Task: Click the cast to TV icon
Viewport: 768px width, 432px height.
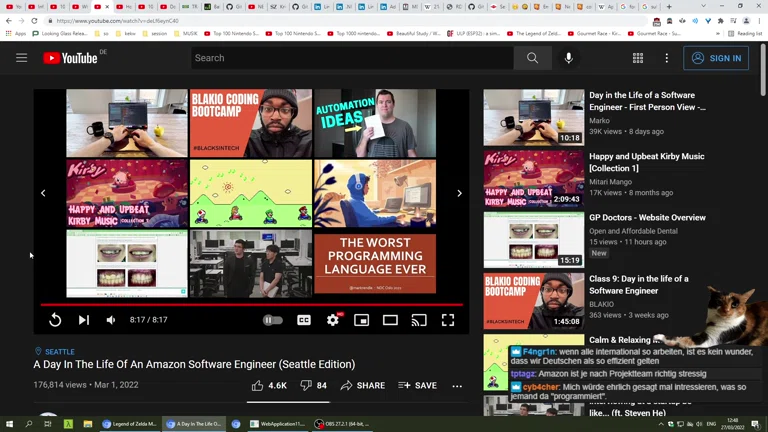Action: [419, 320]
